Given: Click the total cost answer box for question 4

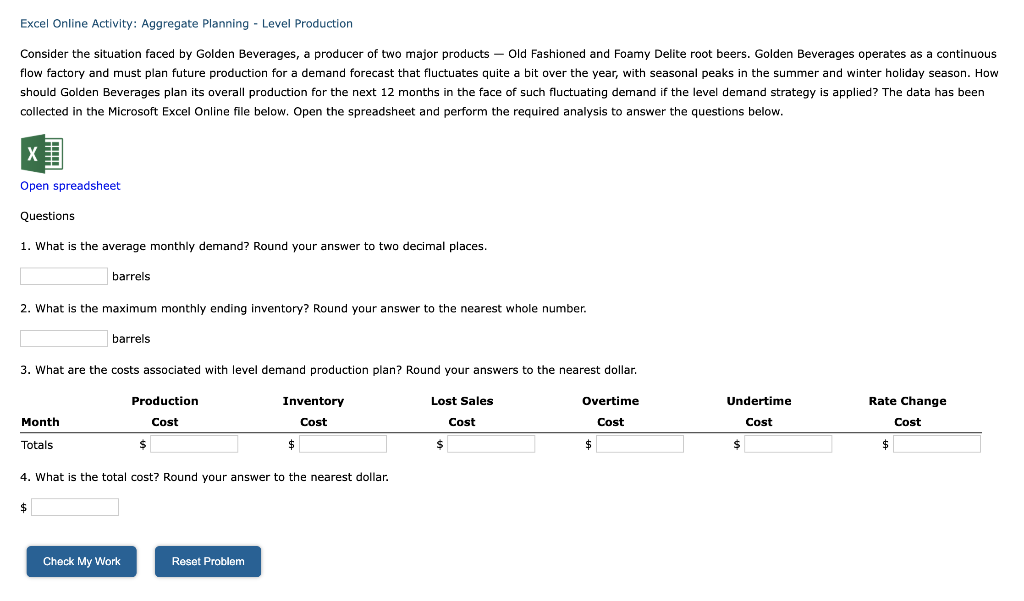Looking at the screenshot, I should click(x=74, y=506).
